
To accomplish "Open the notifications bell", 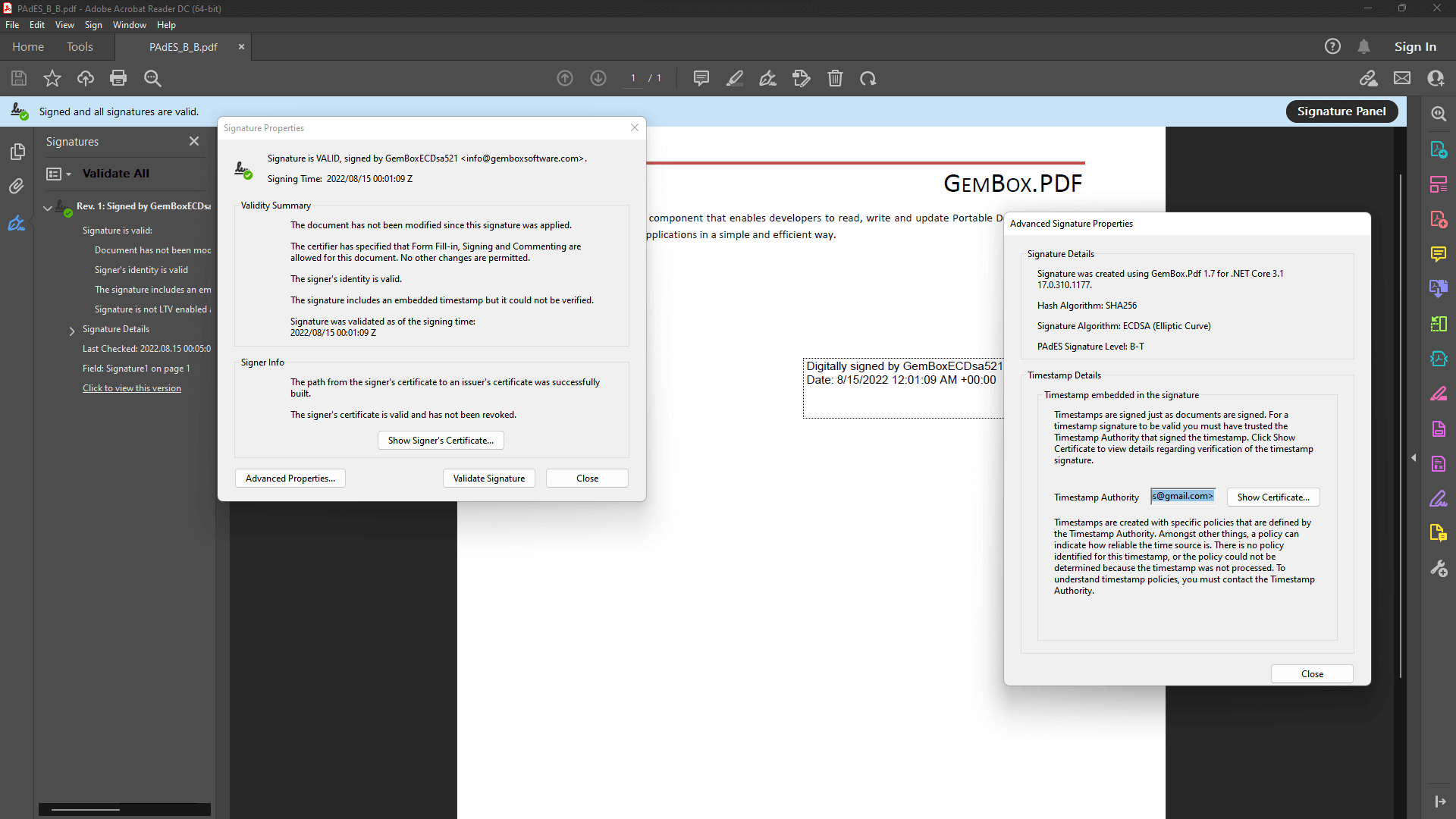I will [1363, 47].
